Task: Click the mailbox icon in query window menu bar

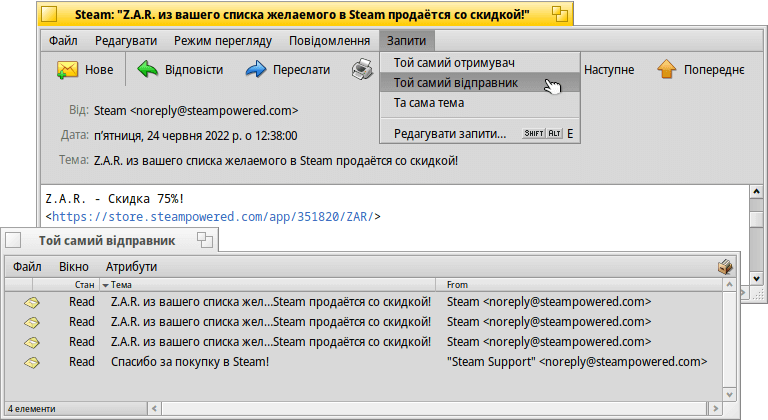Action: [x=725, y=267]
